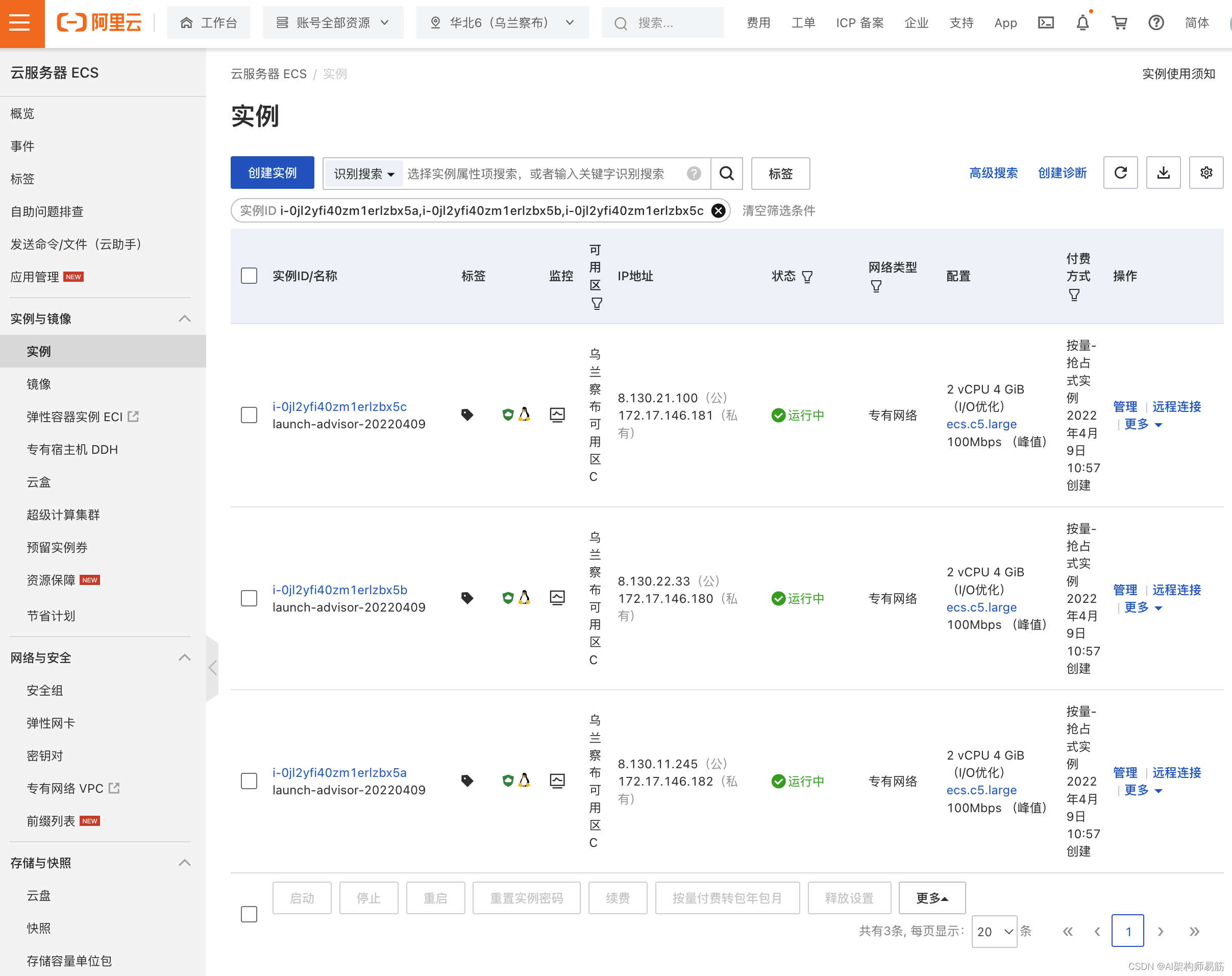Viewport: 1232px width, 976px height.
Task: Open 实例使用须知 link
Action: tap(1178, 74)
